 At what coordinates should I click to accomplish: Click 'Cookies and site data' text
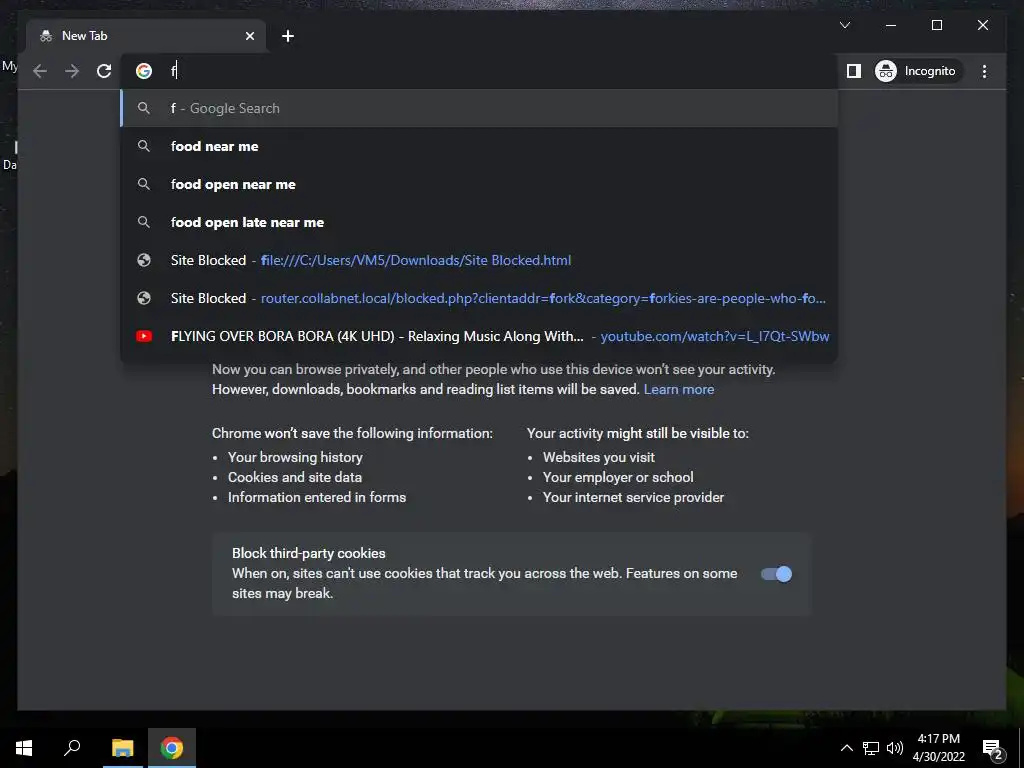(x=295, y=477)
